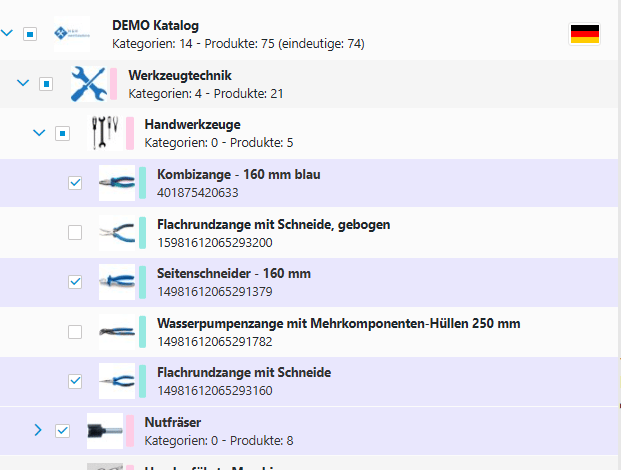This screenshot has height=470, width=621.
Task: Click the Handwerkzeuge tools icon
Action: pos(105,133)
